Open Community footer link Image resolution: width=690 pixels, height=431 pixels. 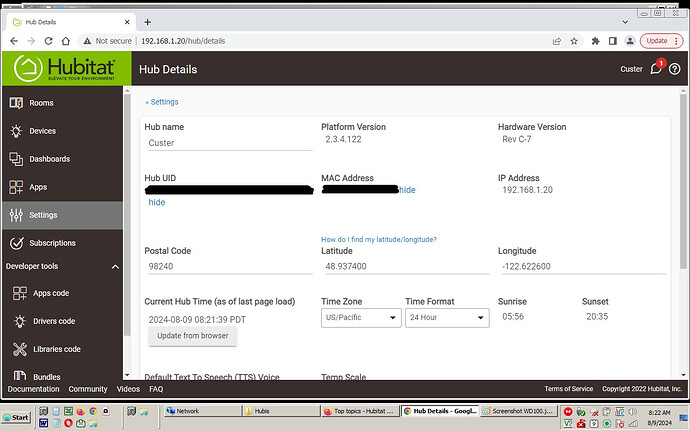[x=88, y=389]
